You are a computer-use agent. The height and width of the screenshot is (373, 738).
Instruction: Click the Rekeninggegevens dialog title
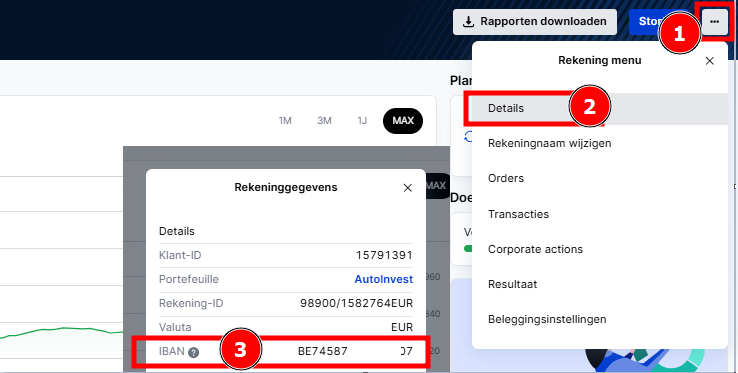click(x=286, y=187)
